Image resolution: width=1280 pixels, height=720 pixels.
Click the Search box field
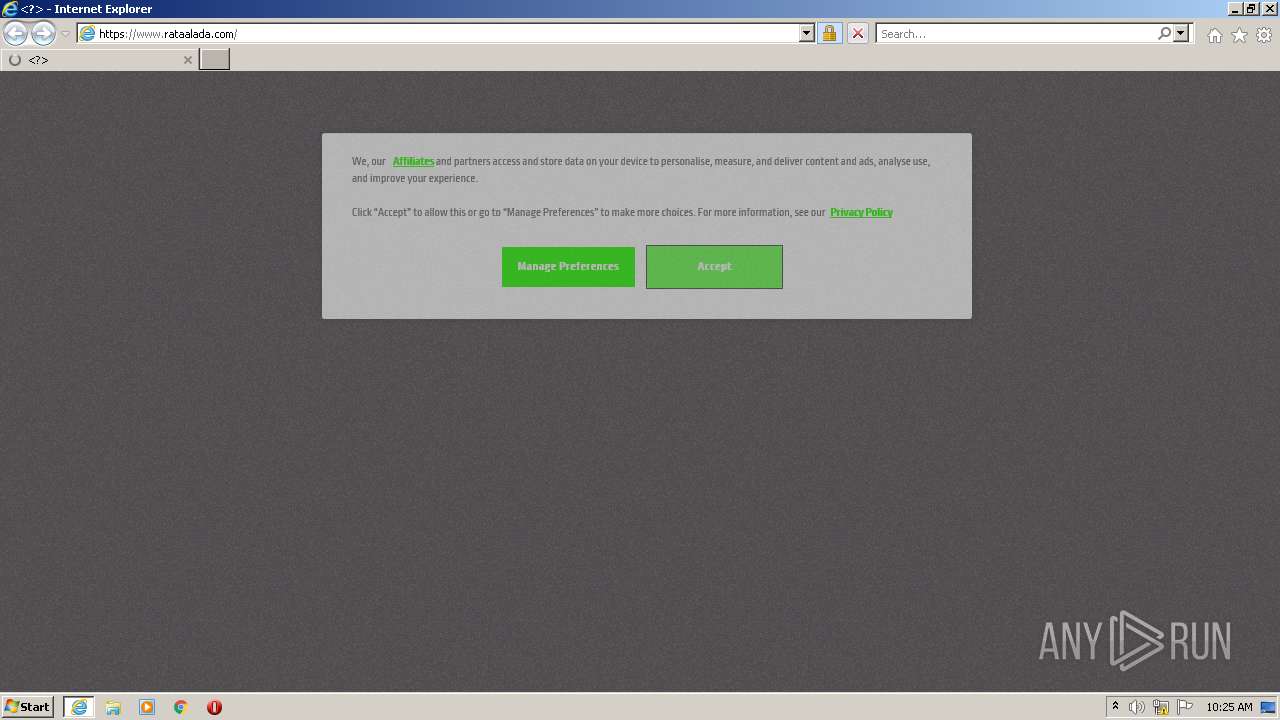pos(1016,34)
